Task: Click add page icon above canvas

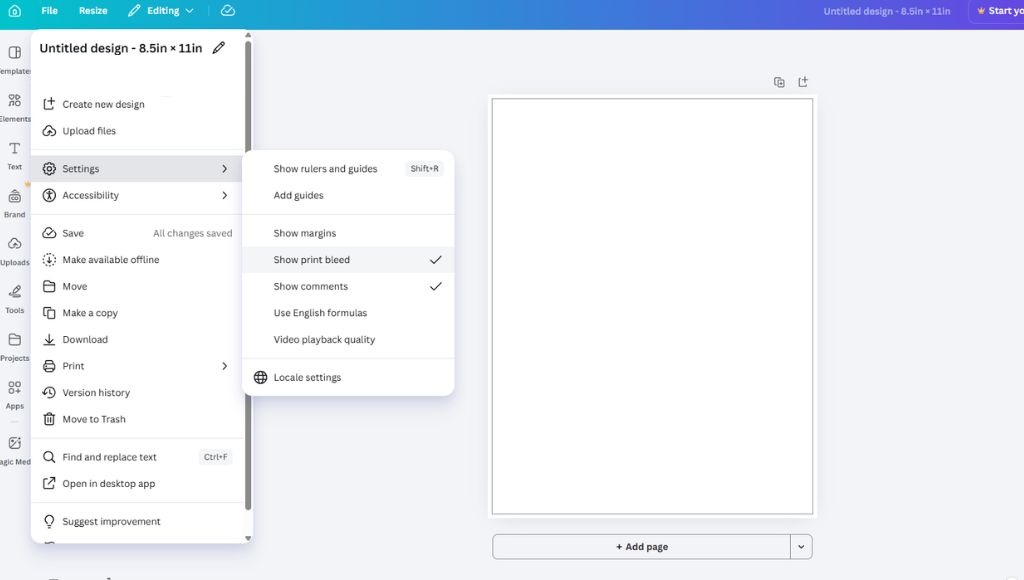Action: point(803,82)
